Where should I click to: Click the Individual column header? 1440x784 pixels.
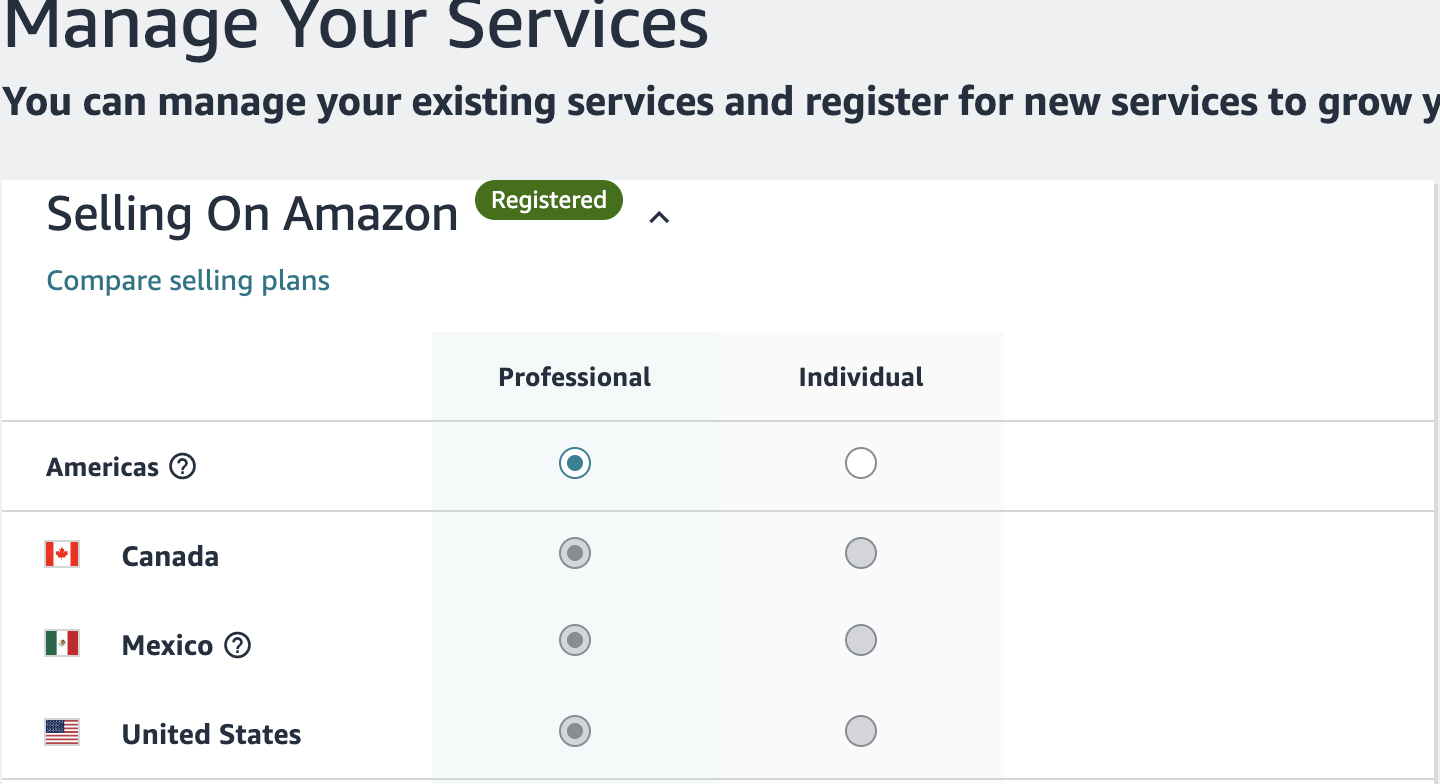[860, 377]
